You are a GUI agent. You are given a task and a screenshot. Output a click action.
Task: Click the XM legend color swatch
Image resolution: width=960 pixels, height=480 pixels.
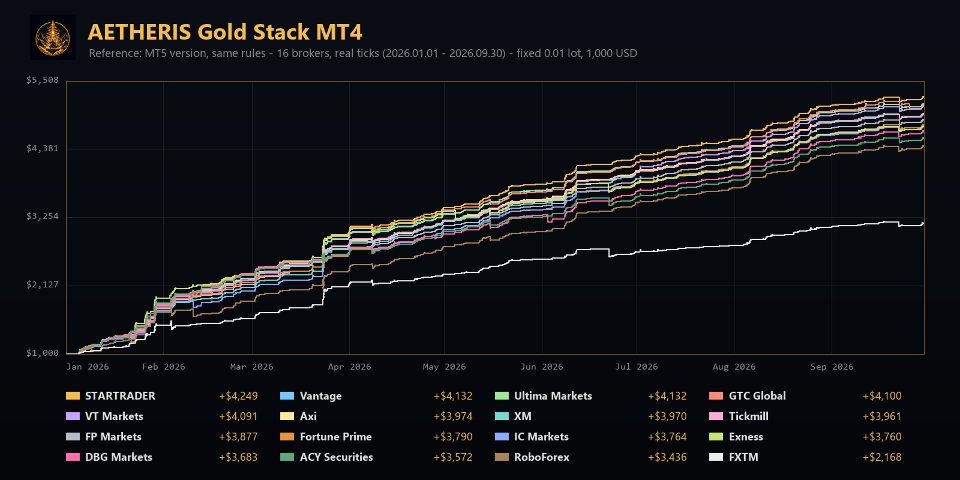(501, 416)
